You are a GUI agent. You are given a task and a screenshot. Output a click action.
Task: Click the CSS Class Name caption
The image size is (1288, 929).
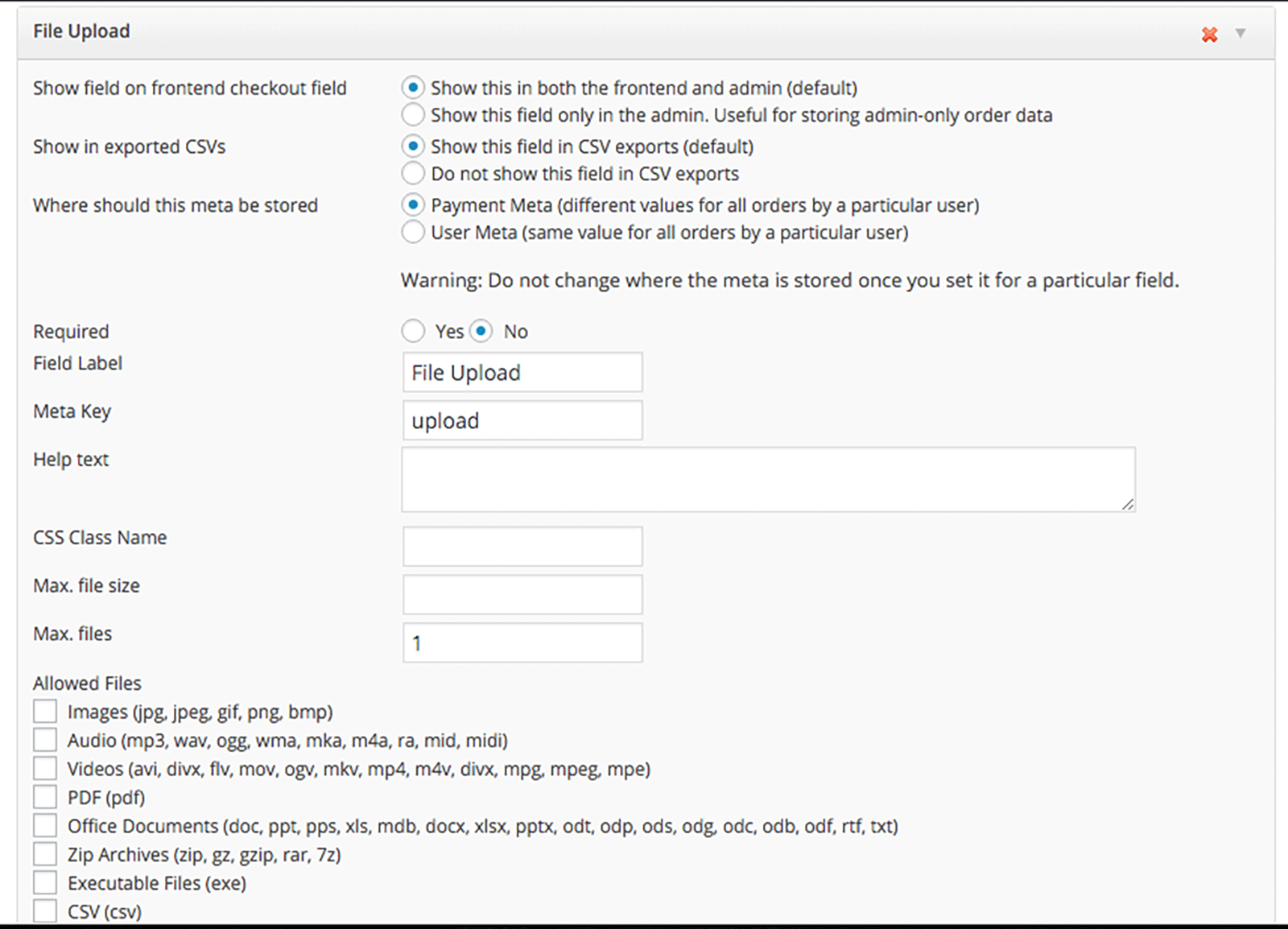tap(100, 538)
